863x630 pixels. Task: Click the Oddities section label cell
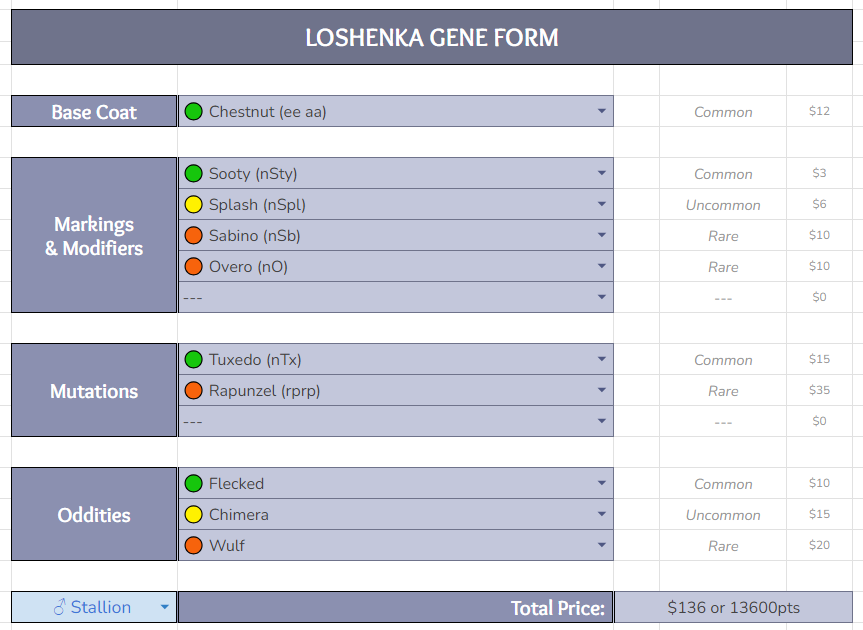[94, 514]
